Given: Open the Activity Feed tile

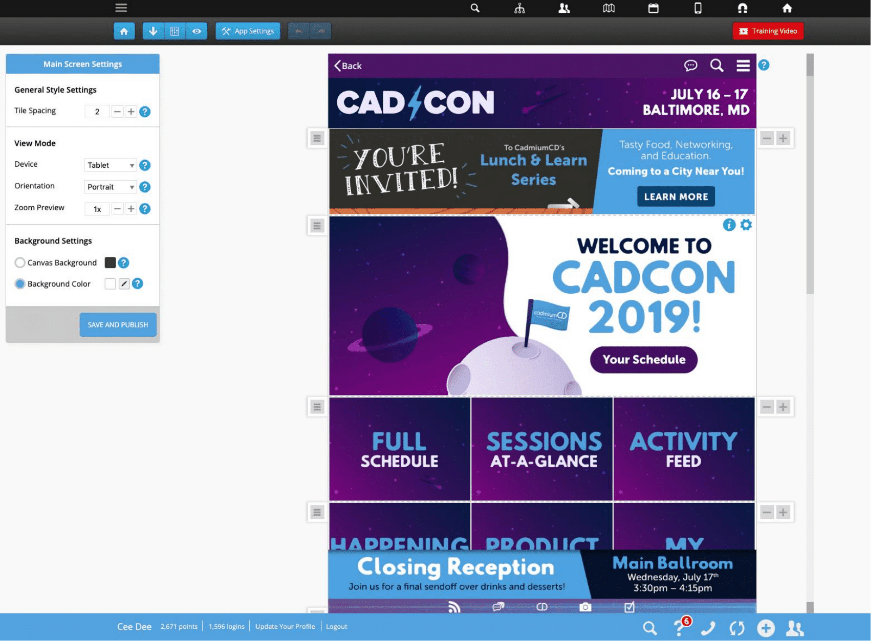Looking at the screenshot, I should 685,449.
